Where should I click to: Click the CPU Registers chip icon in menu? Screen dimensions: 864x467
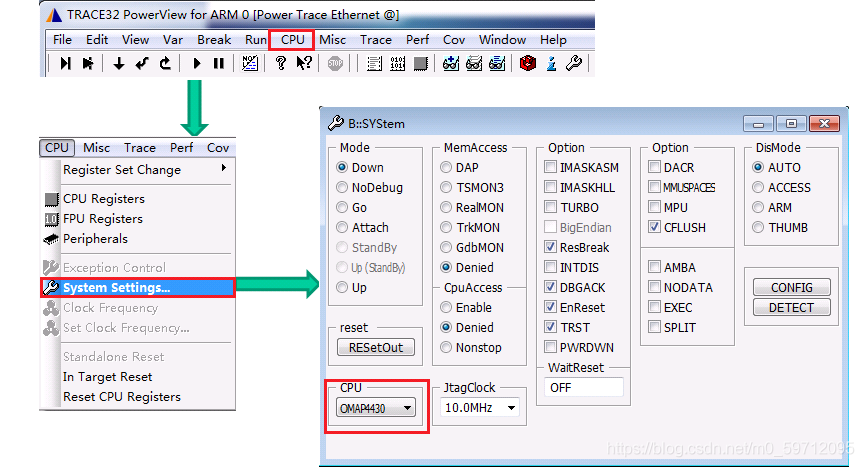pyautogui.click(x=51, y=199)
